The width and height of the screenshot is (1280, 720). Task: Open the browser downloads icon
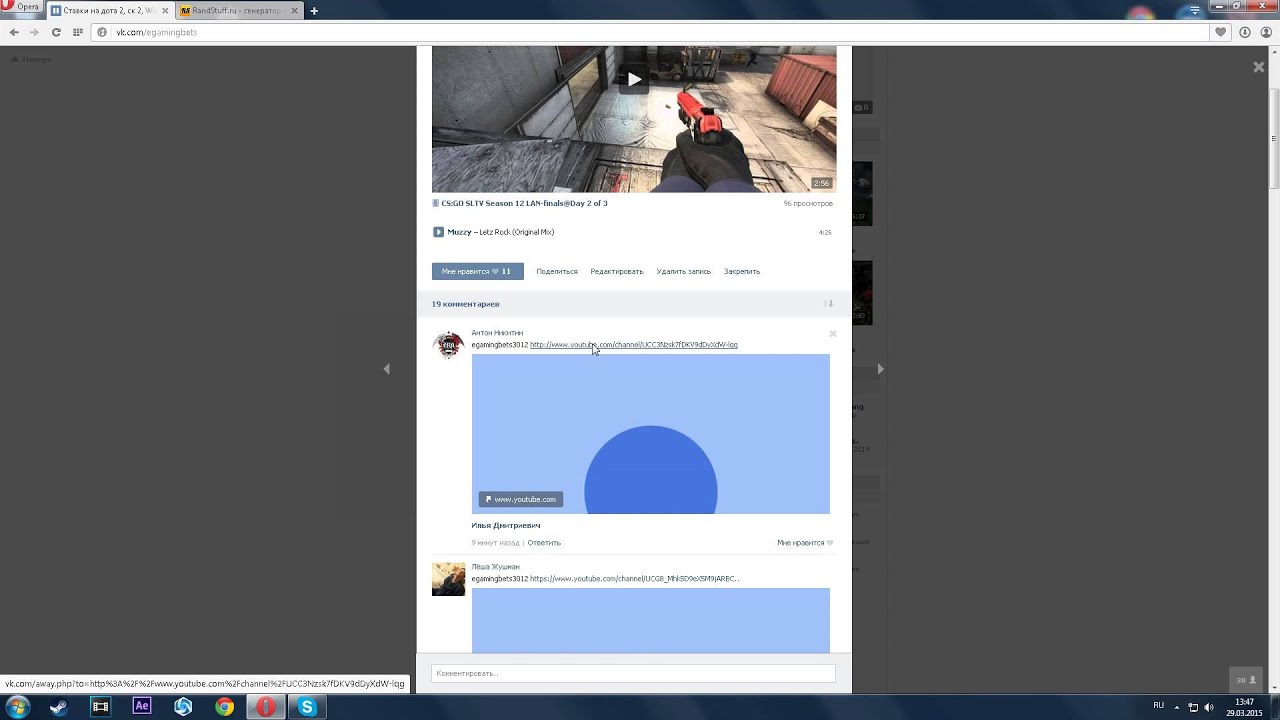1245,32
